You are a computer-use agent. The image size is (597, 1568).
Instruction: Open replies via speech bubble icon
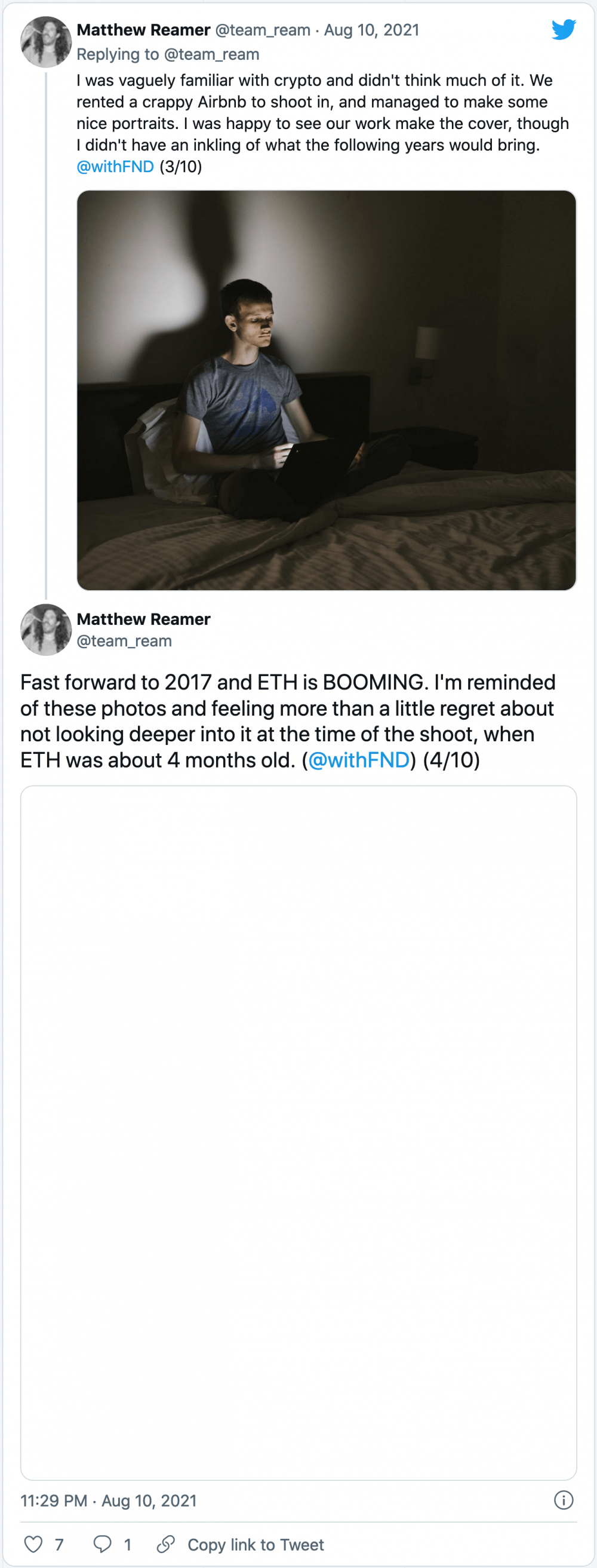pyautogui.click(x=102, y=1544)
